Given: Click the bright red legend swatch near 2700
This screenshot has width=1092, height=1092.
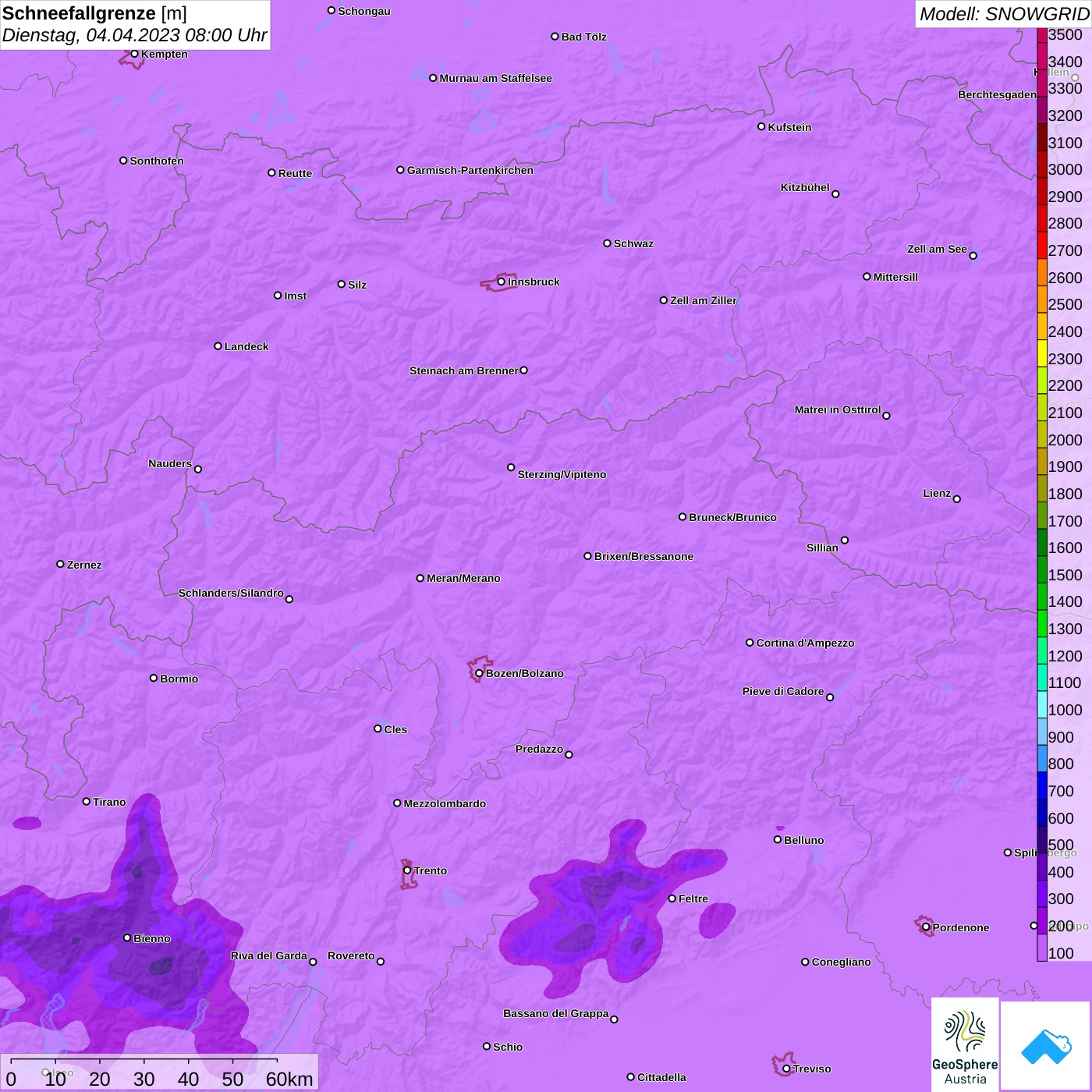Looking at the screenshot, I should [x=1042, y=245].
